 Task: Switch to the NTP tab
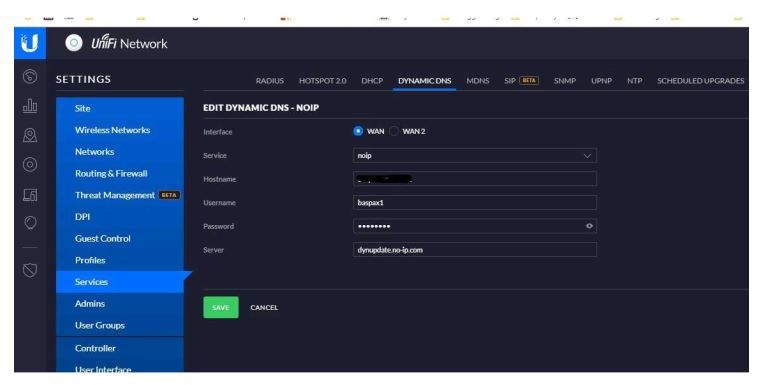click(x=634, y=81)
